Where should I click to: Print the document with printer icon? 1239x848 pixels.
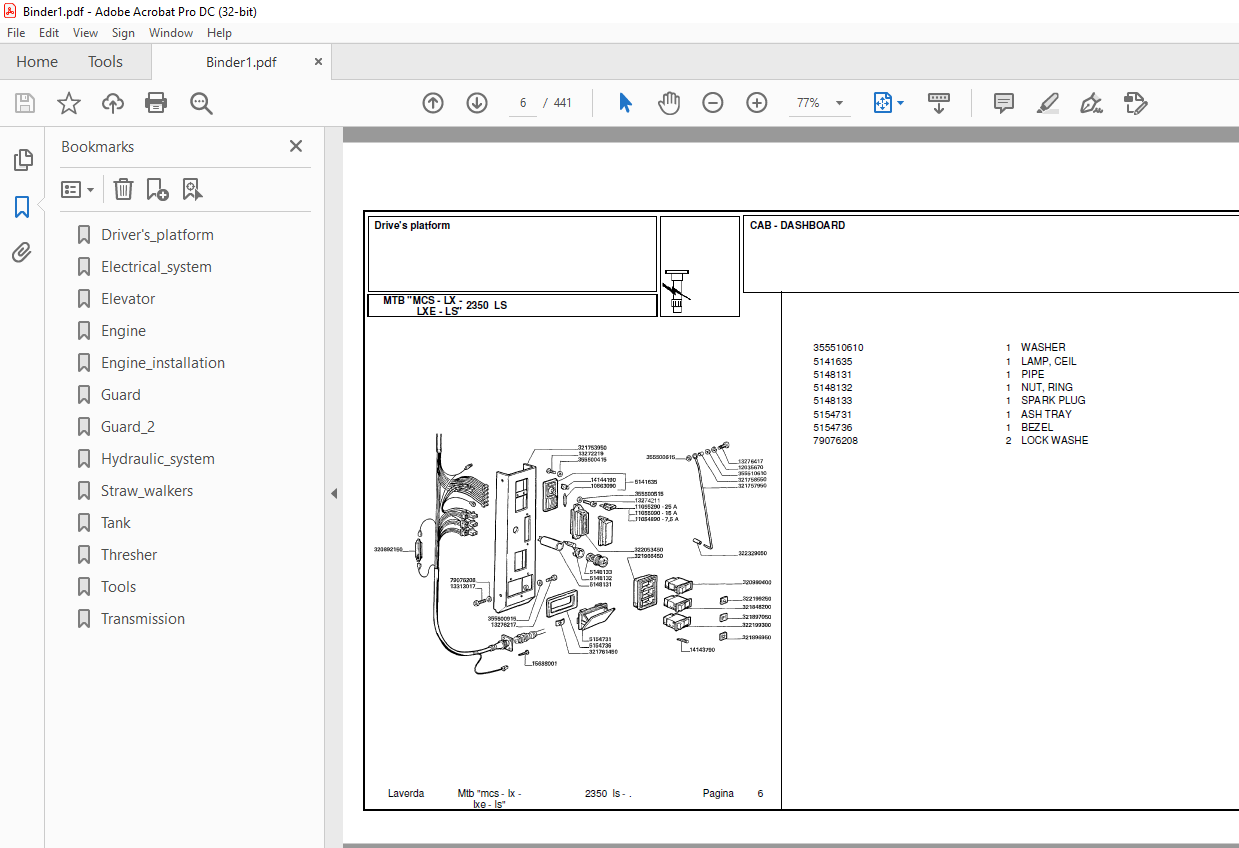click(x=156, y=103)
